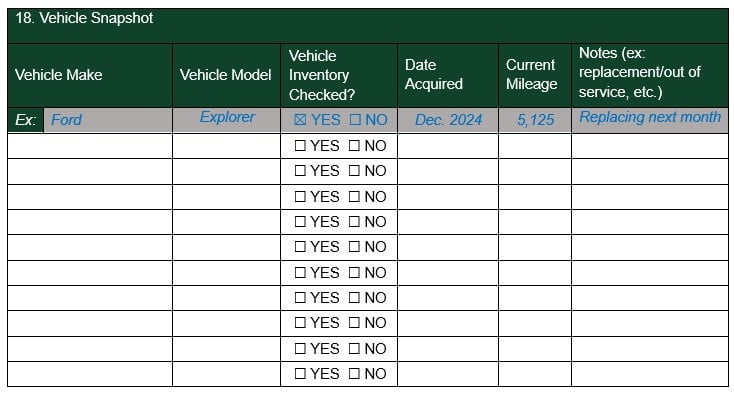The width and height of the screenshot is (734, 397).
Task: Click the first blank Notes cell
Action: (650, 146)
